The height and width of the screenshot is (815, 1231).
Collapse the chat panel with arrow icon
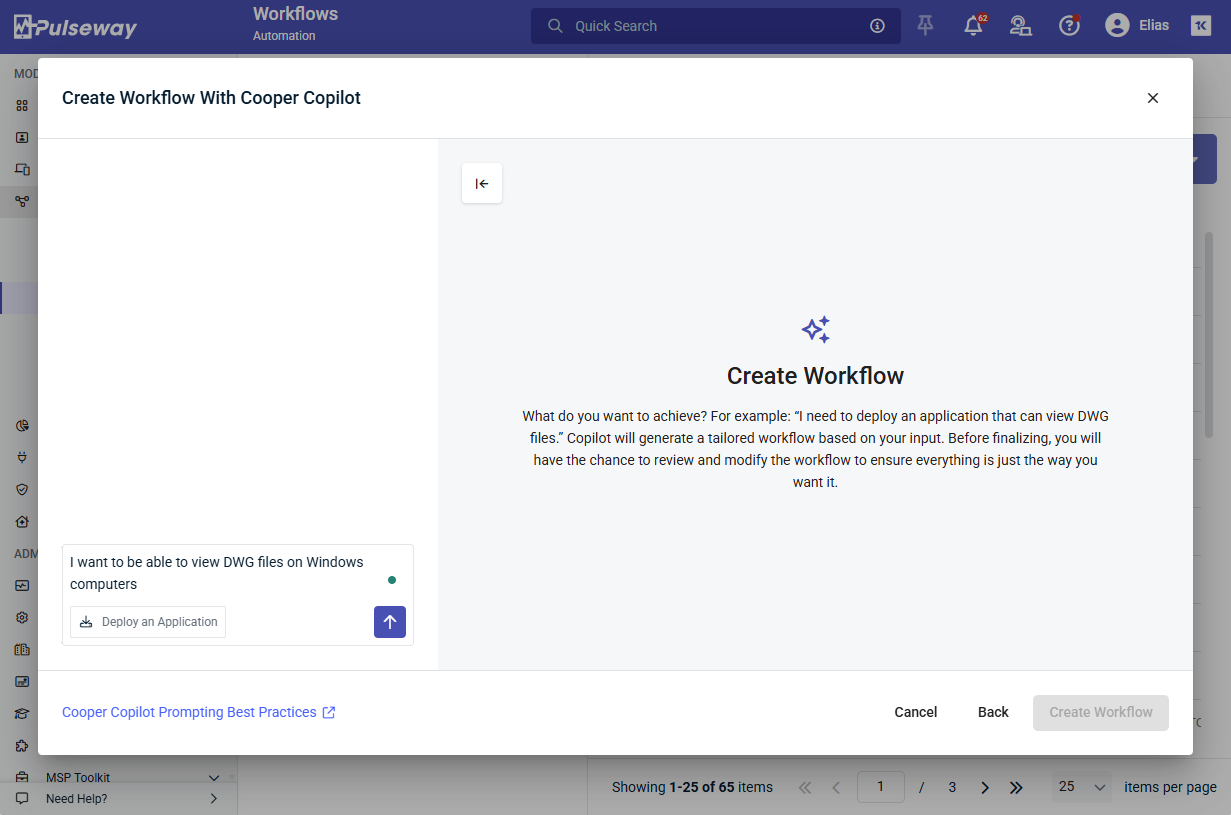pyautogui.click(x=482, y=183)
